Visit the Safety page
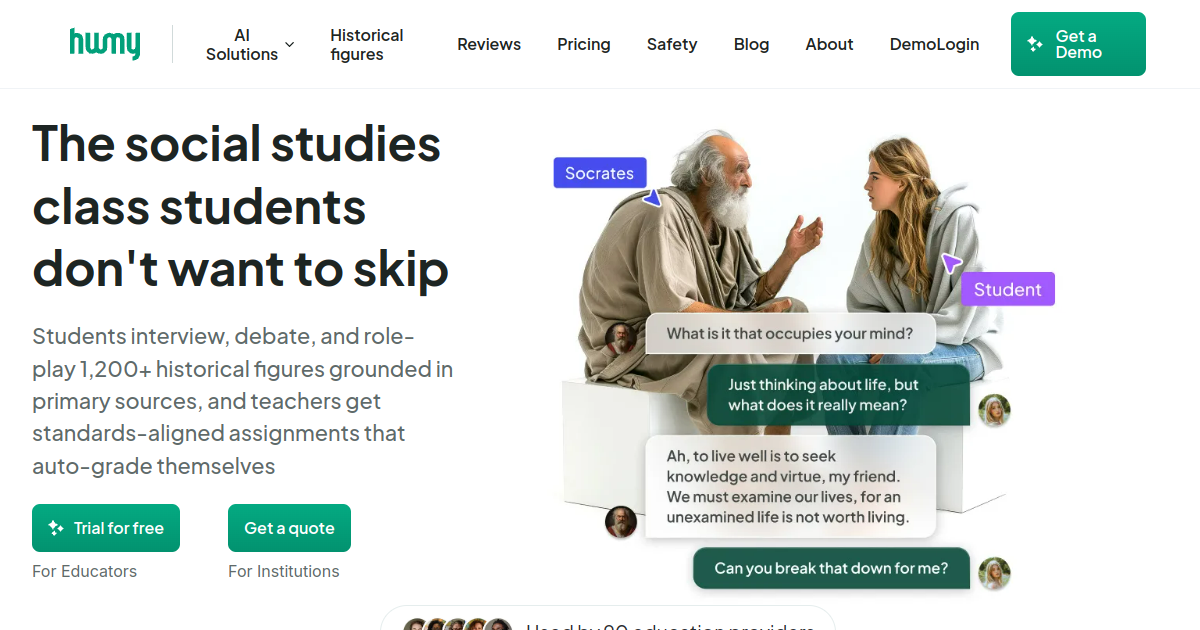This screenshot has height=630, width=1200. 672,44
